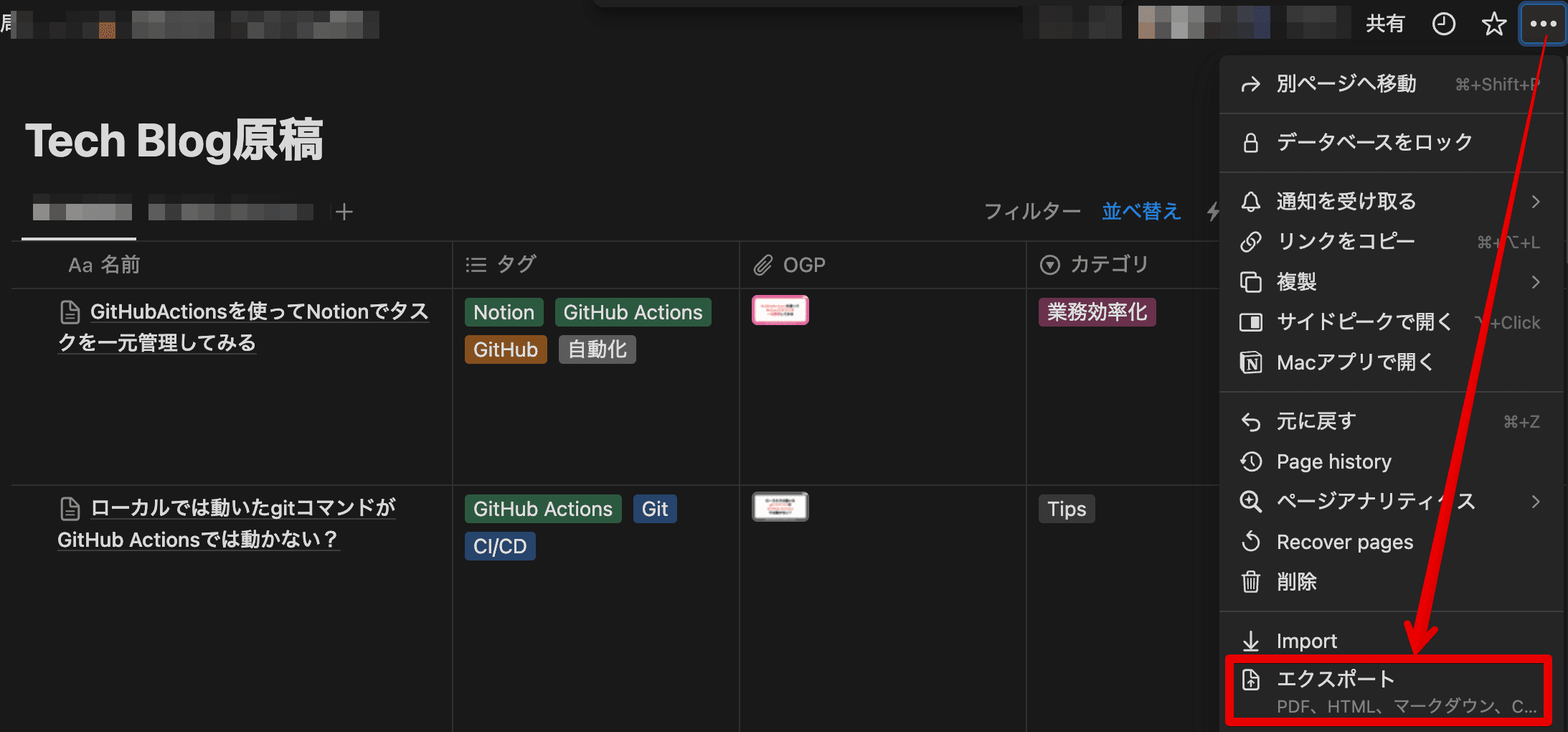Click the lock icon in the menu
This screenshot has height=732, width=1568.
(1250, 143)
